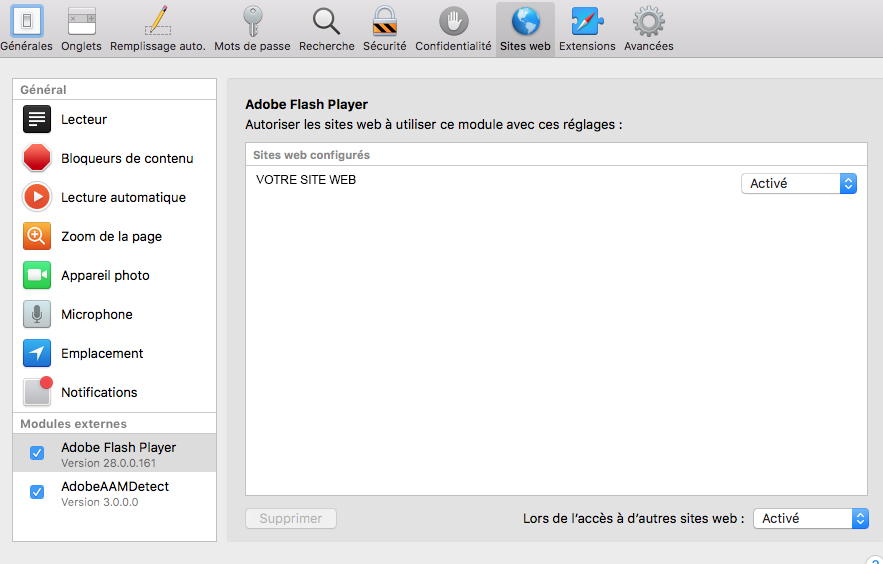This screenshot has height=564, width=883.
Task: Click the Notifications sidebar icon
Action: pyautogui.click(x=38, y=391)
